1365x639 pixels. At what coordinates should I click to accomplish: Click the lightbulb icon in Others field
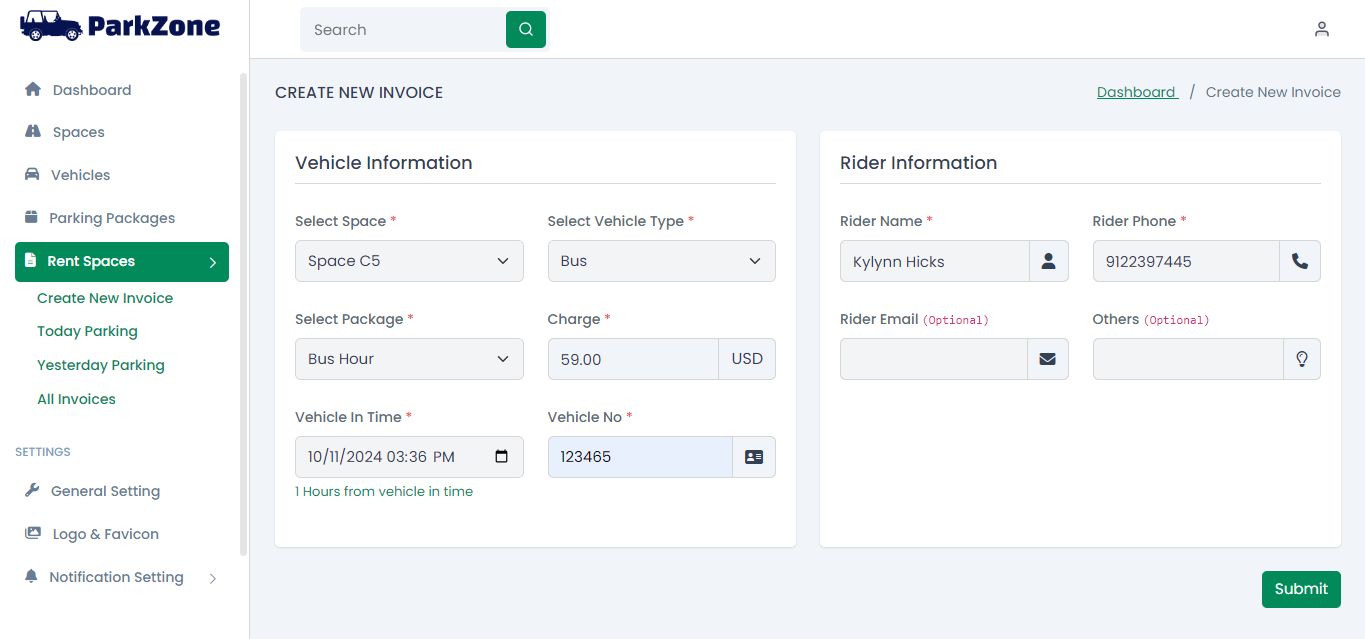point(1301,359)
